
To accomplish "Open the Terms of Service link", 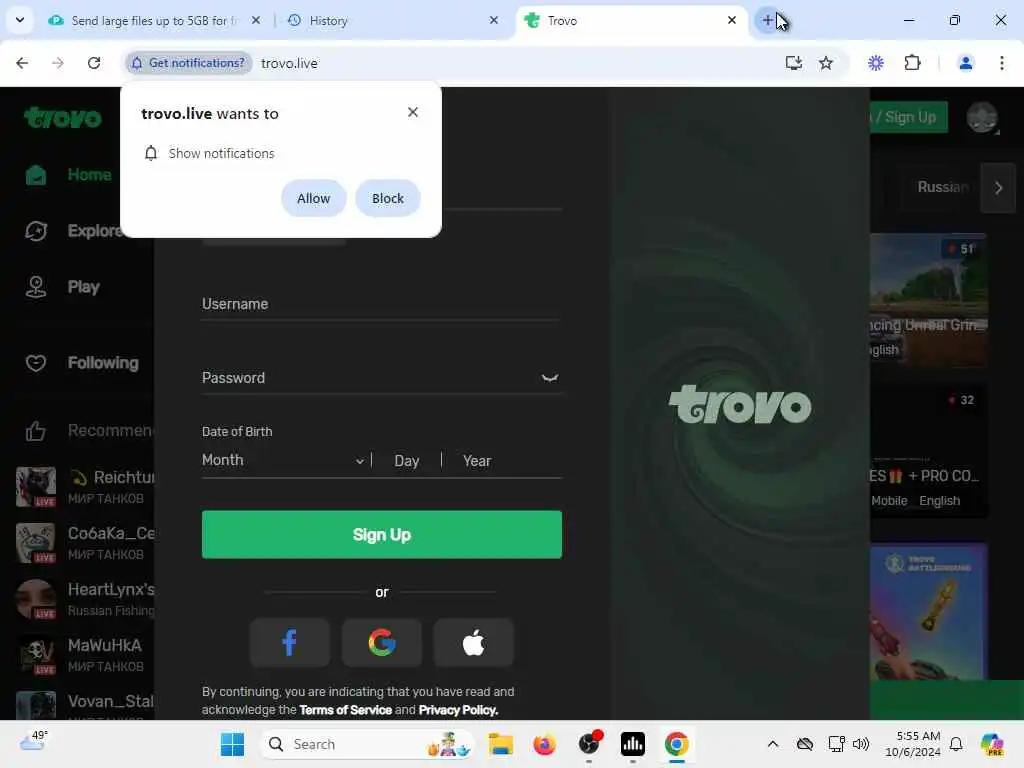I will (x=345, y=710).
